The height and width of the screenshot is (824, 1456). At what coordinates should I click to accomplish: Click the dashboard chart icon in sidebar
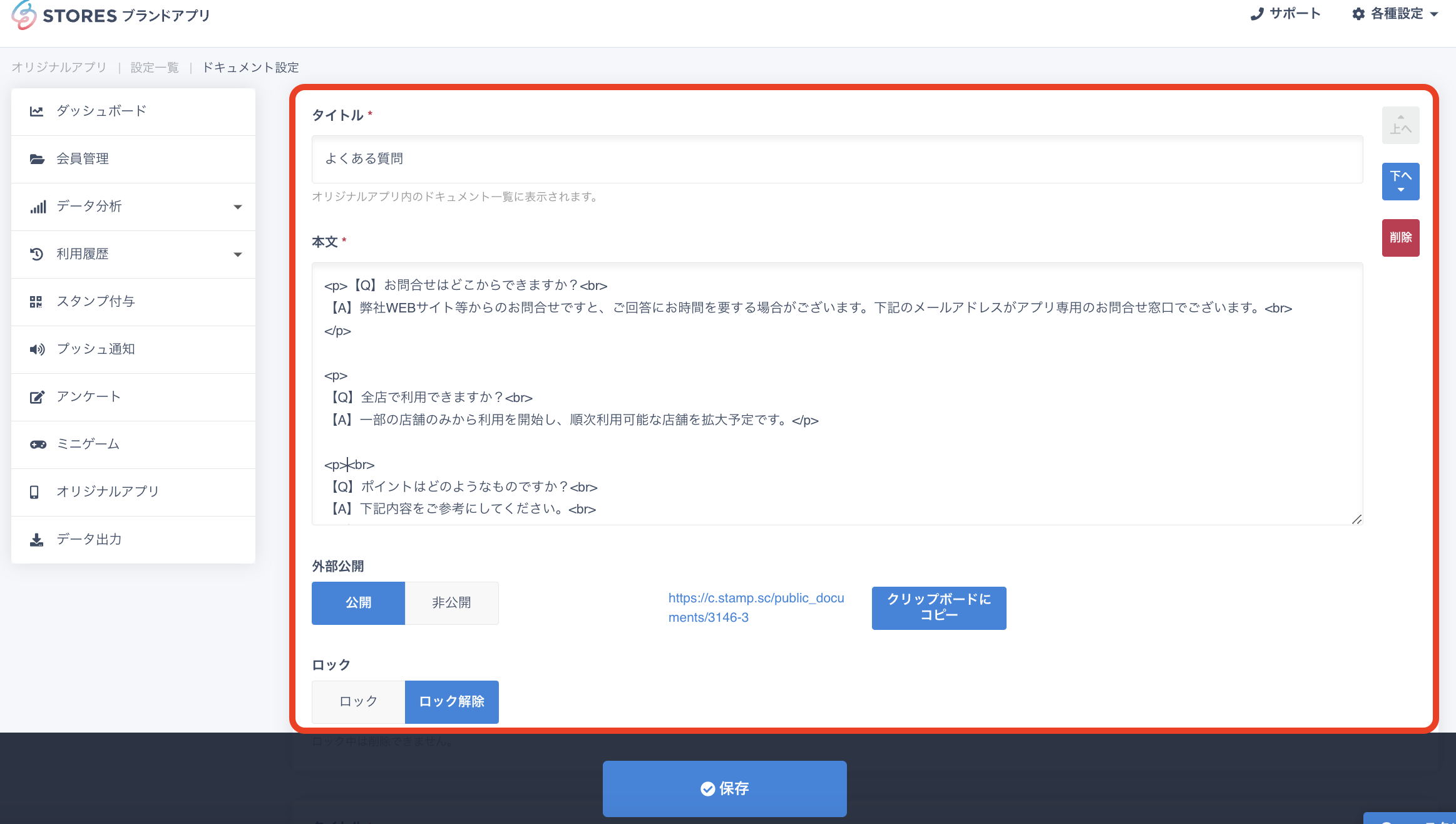36,111
